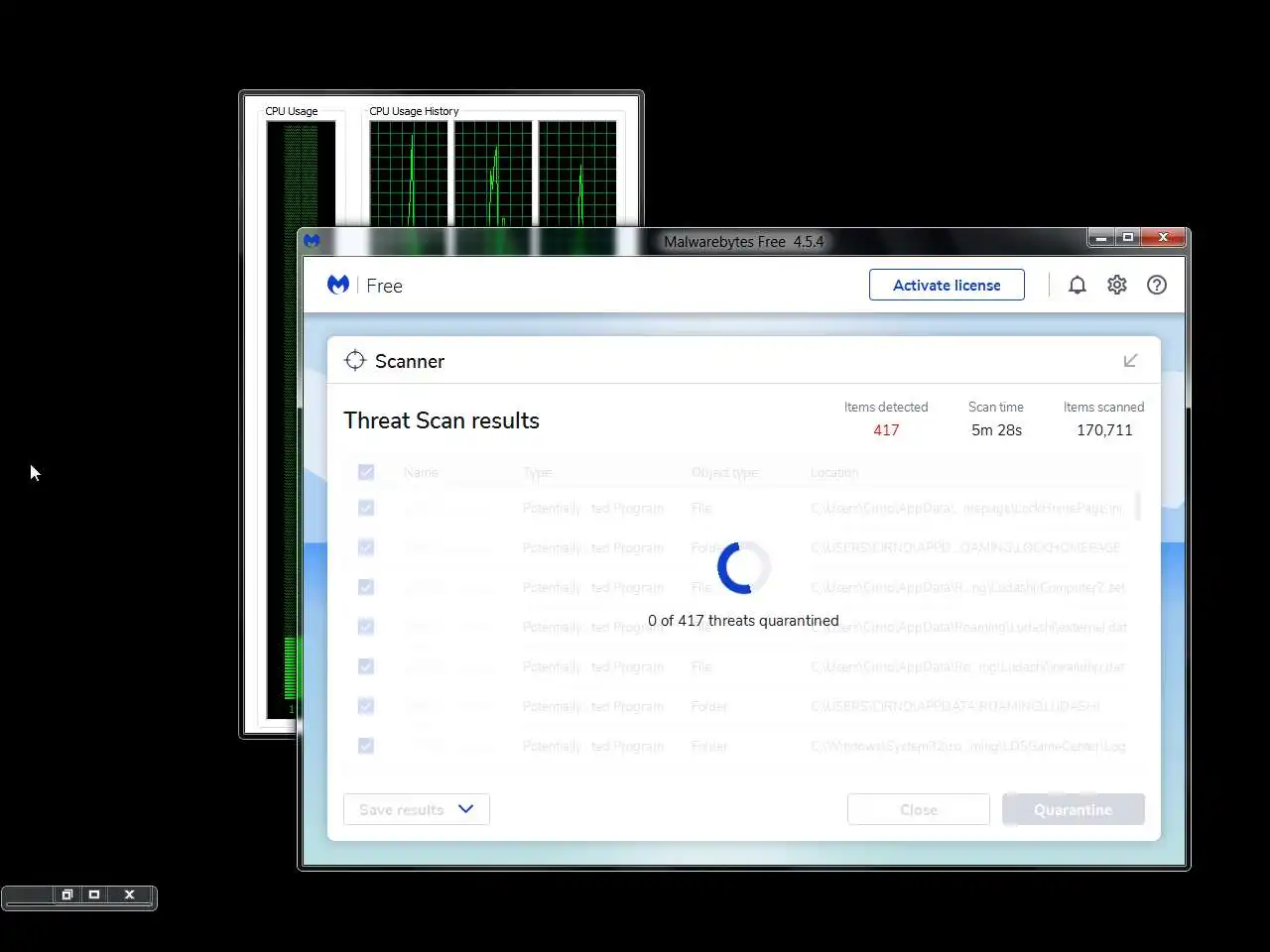This screenshot has width=1270, height=952.
Task: Collapse the Scanner panel with the arrow icon
Action: coord(1130,361)
